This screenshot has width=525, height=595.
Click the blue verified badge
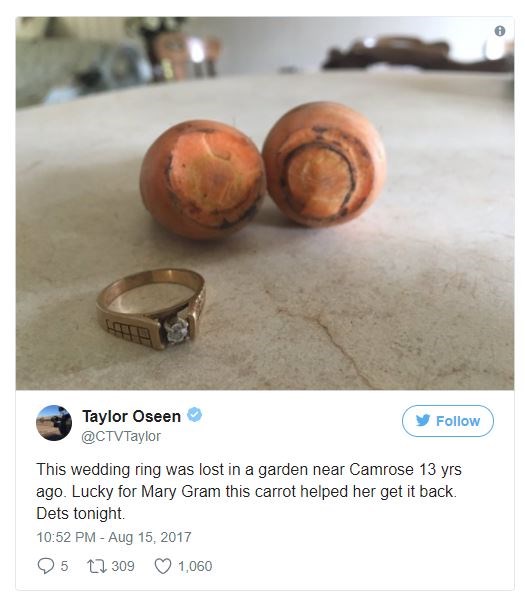[195, 415]
